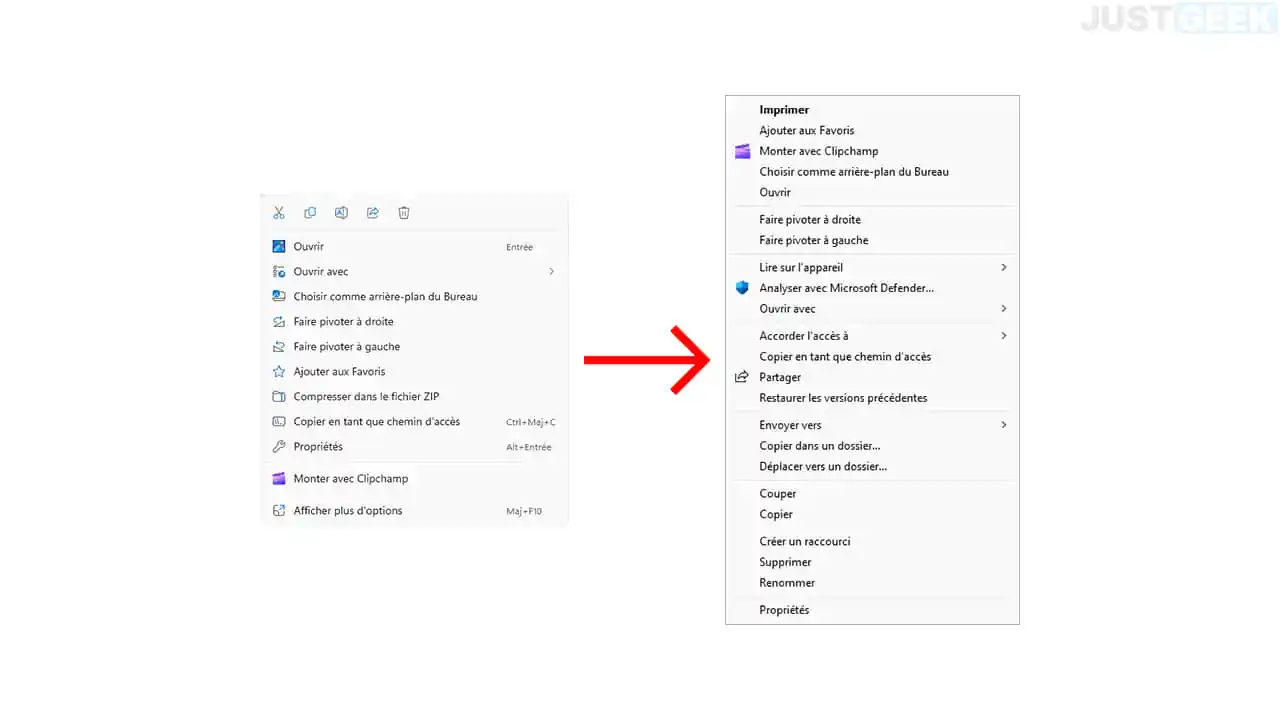The image size is (1280, 720).
Task: Expand the 'Ouvrir avec' chevron in the compact menu
Action: [x=551, y=271]
